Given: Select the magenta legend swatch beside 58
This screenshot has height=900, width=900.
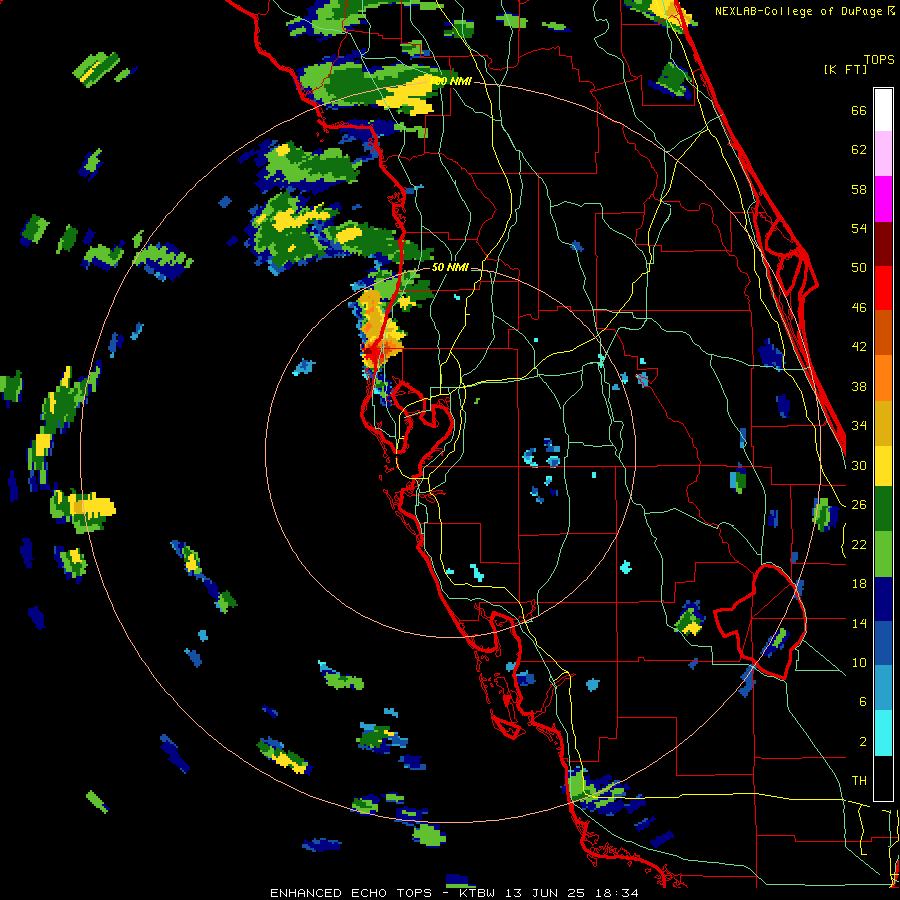Looking at the screenshot, I should (883, 199).
